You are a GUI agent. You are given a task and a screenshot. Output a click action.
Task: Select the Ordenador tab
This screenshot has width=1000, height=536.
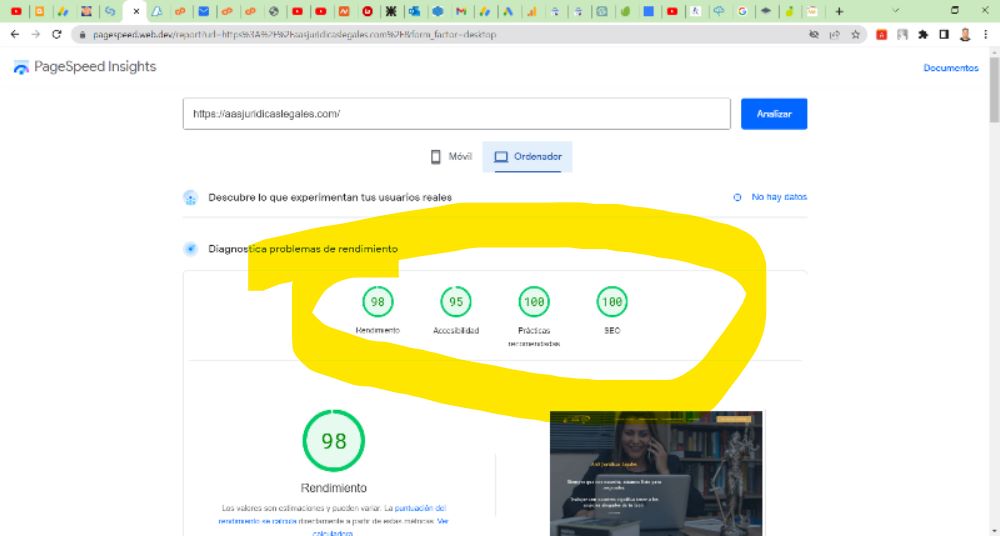[527, 157]
